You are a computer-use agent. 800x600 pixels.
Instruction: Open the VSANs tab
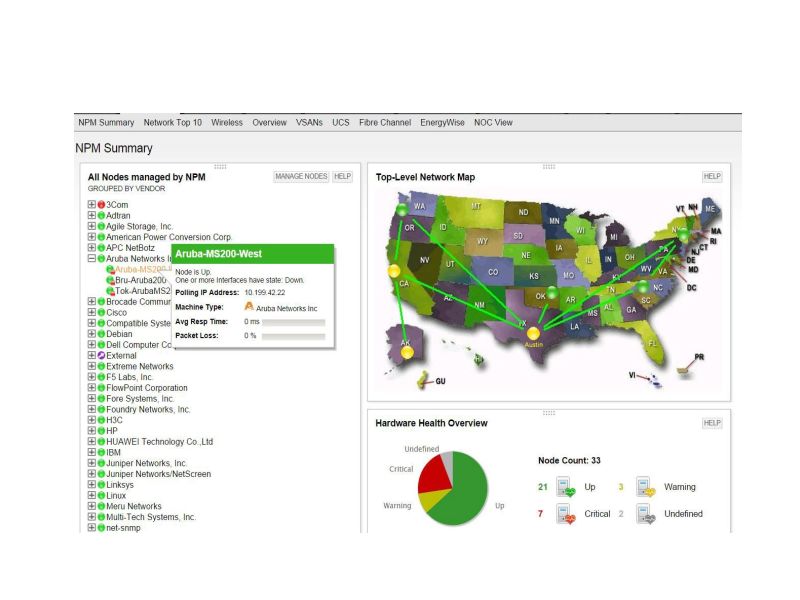pyautogui.click(x=309, y=122)
